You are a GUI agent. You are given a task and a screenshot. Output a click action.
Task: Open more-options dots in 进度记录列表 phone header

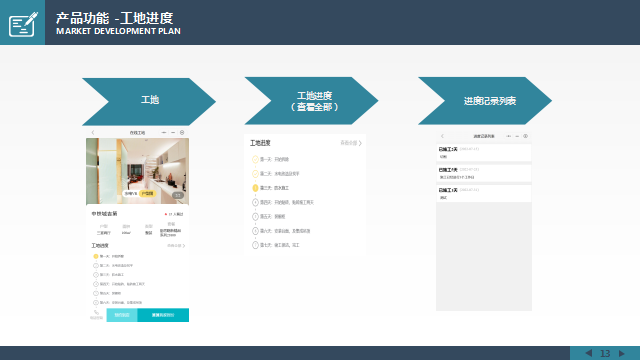click(509, 136)
